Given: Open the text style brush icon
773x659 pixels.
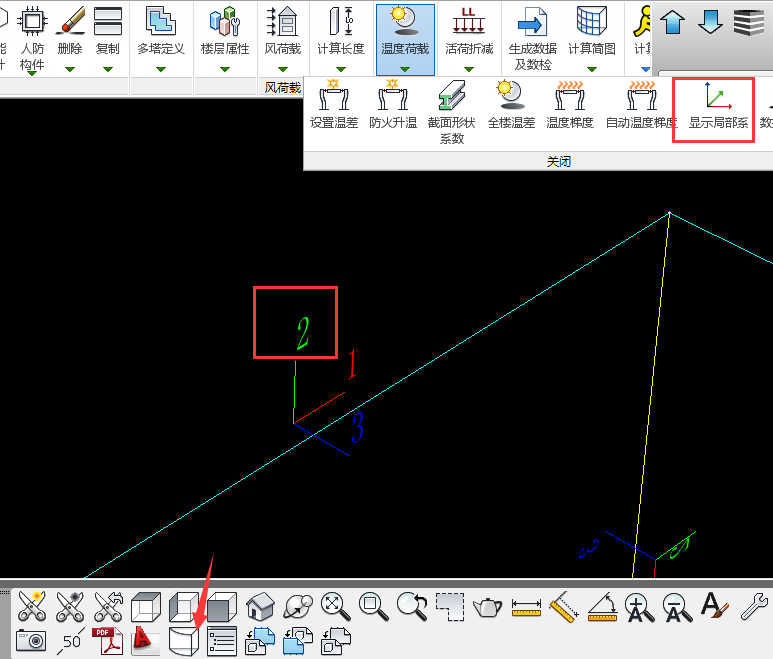Looking at the screenshot, I should tap(715, 605).
